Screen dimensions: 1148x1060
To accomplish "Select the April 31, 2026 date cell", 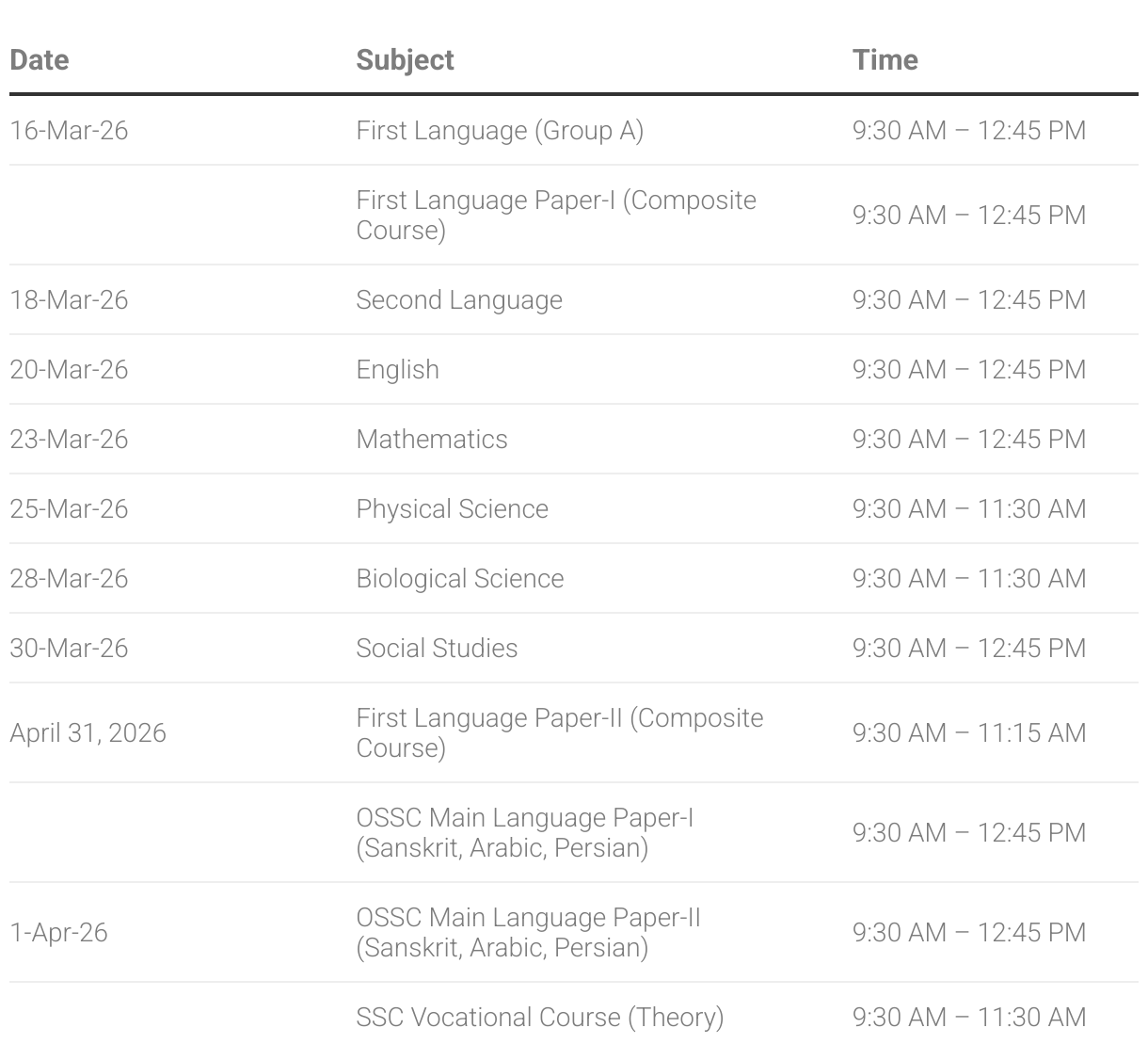I will click(88, 732).
